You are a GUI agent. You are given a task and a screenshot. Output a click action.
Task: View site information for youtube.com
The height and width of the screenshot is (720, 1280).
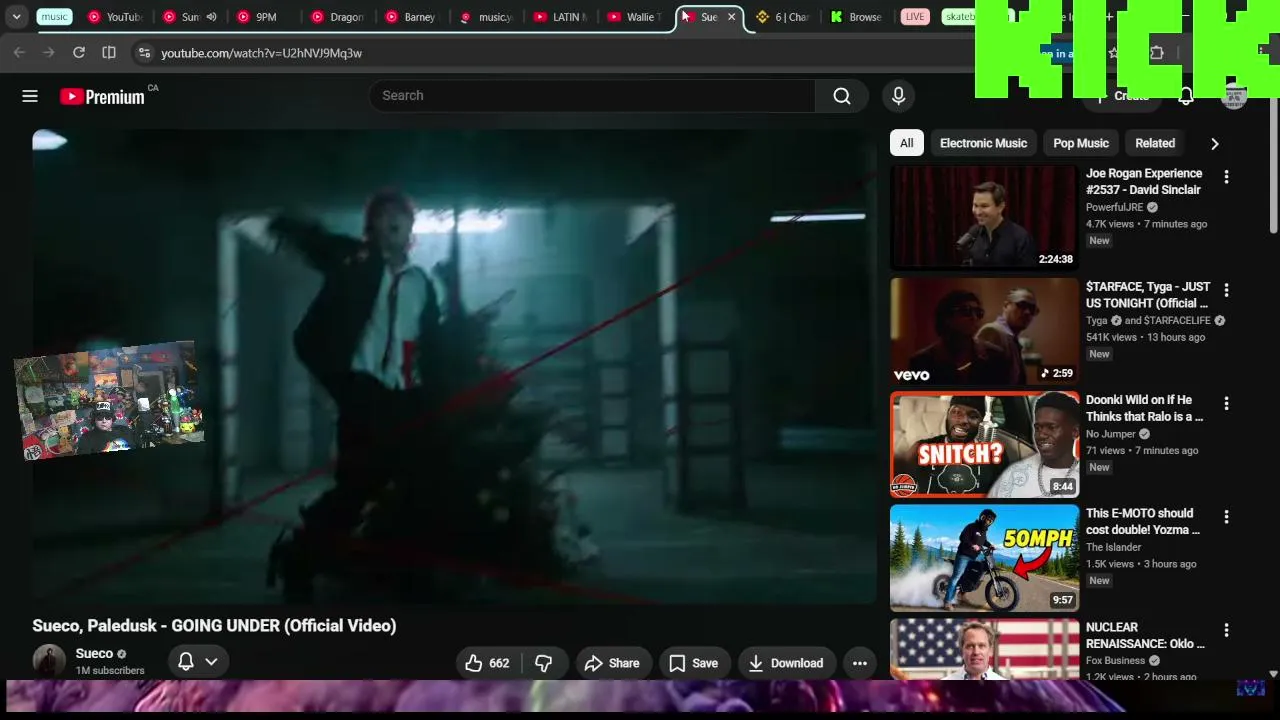click(x=144, y=53)
